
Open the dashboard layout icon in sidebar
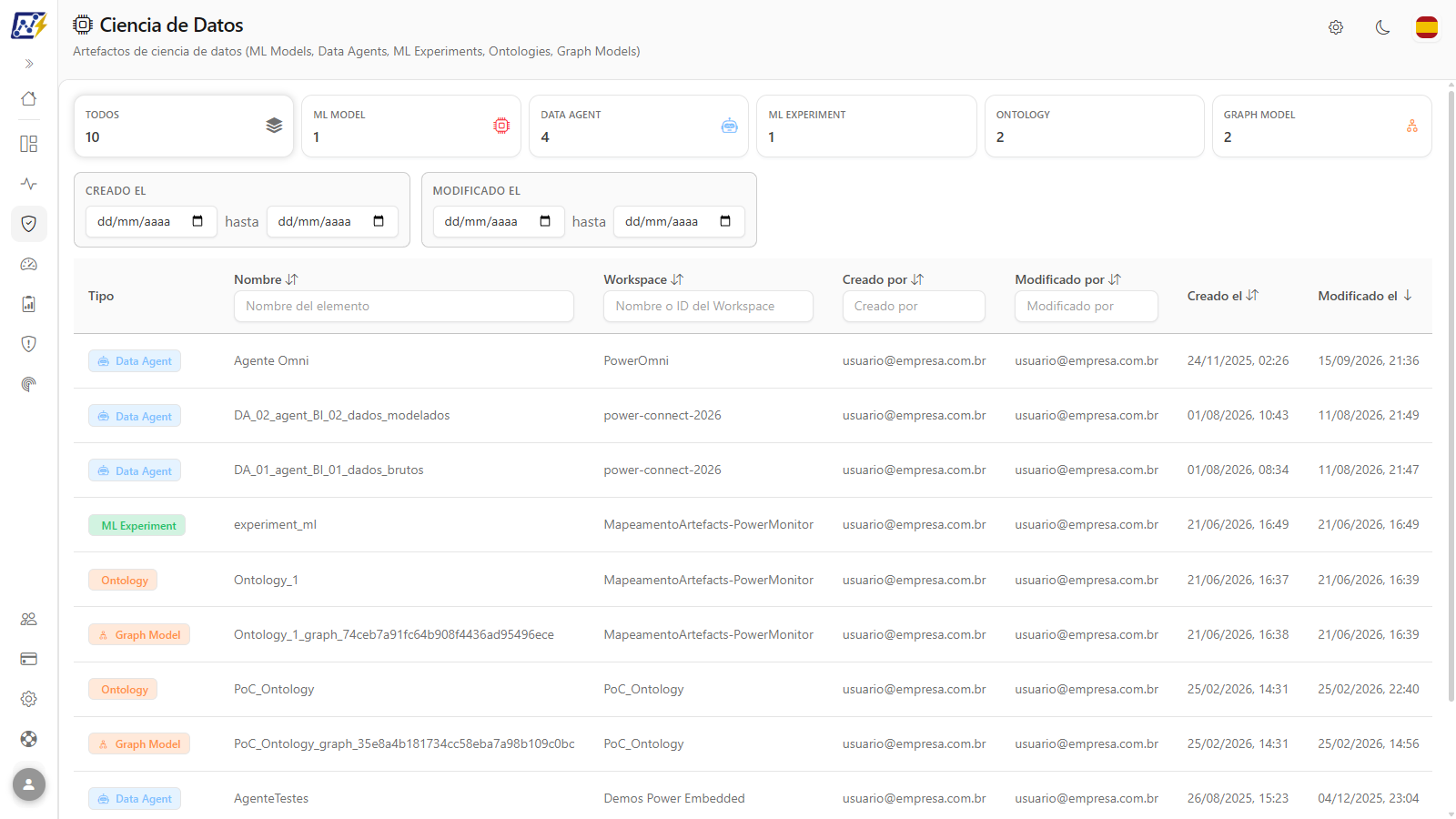pos(29,144)
